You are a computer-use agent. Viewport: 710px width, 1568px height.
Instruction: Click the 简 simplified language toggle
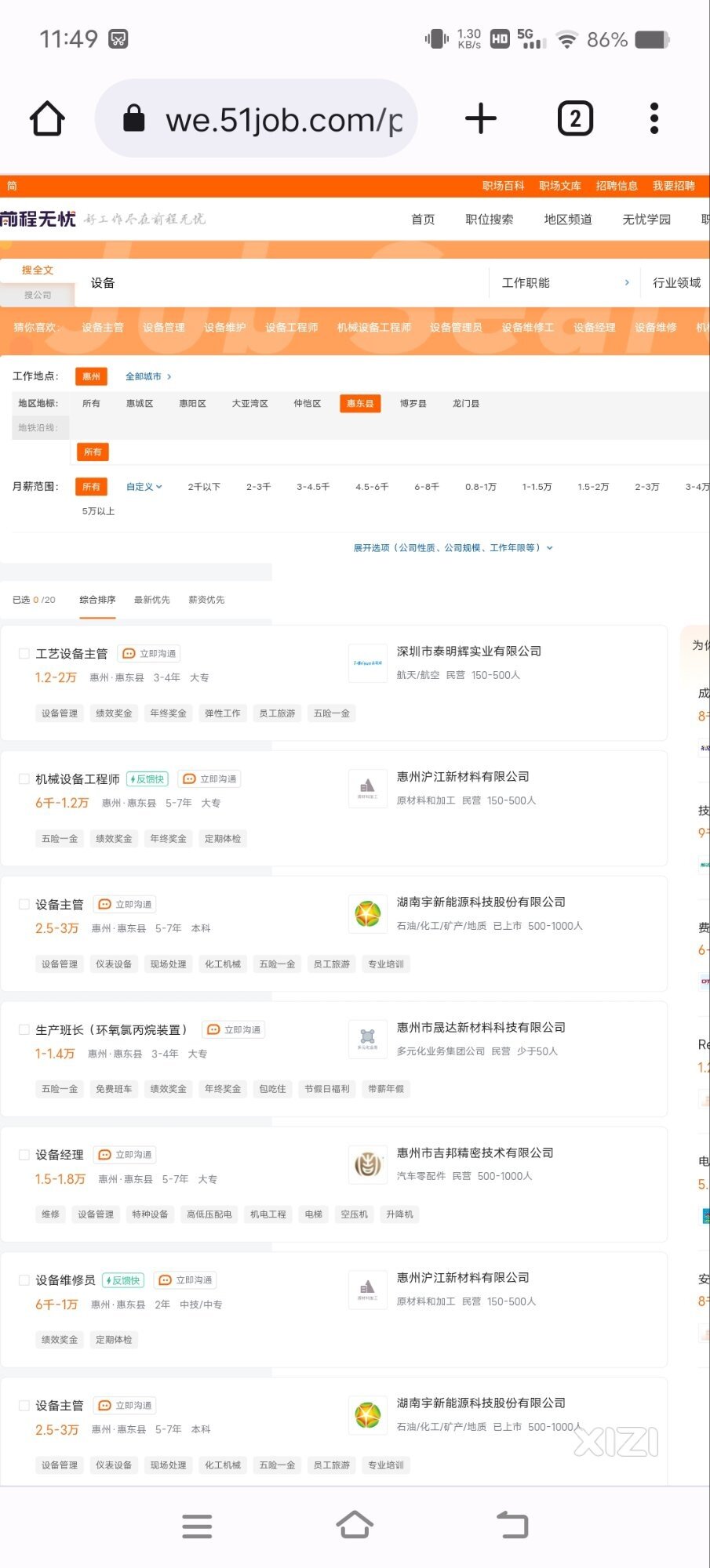click(12, 186)
